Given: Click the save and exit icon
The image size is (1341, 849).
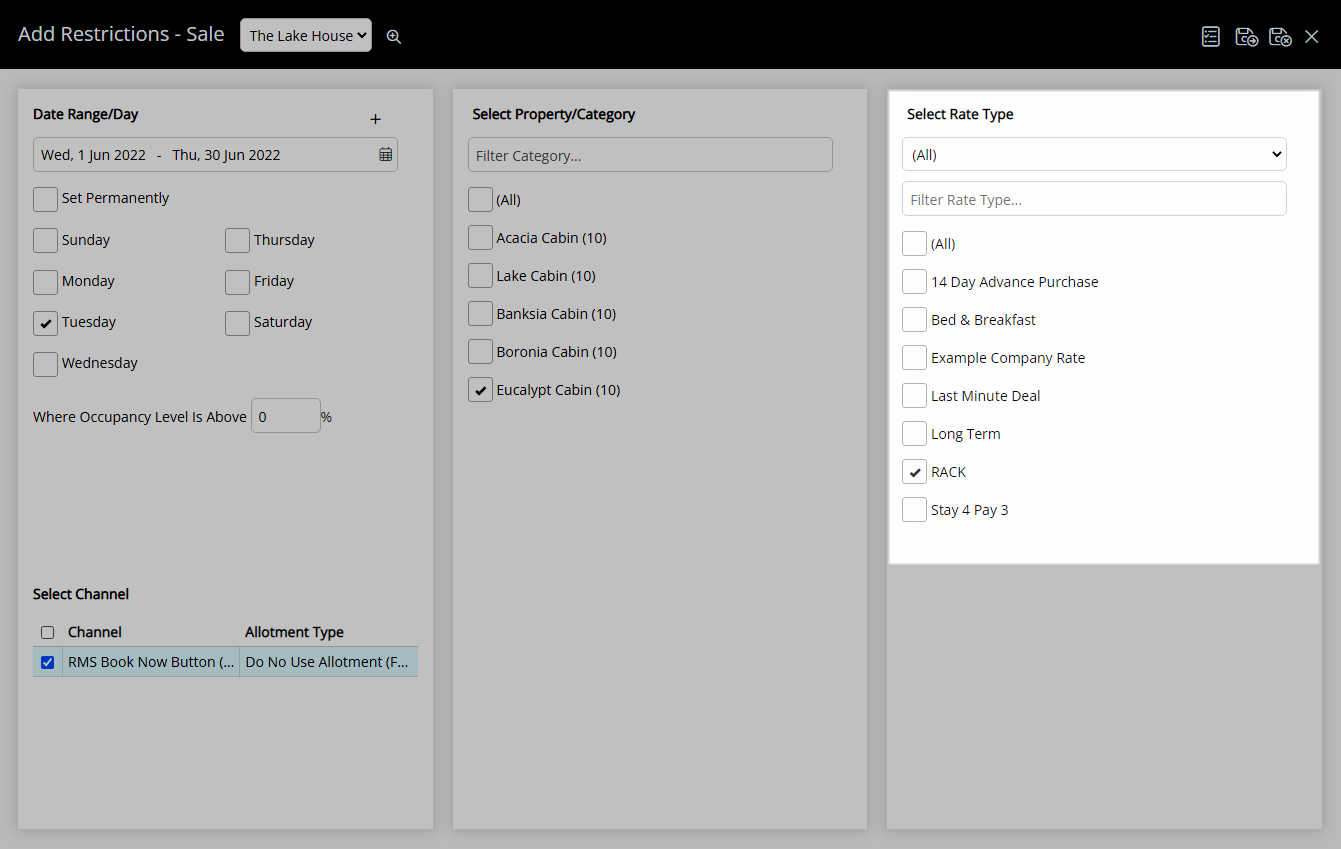Looking at the screenshot, I should [x=1280, y=36].
